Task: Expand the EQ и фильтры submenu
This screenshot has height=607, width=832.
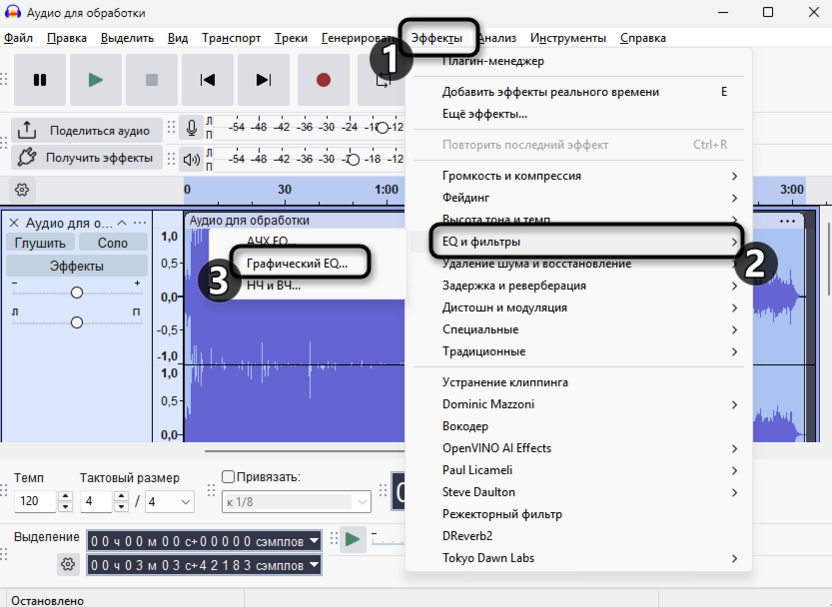Action: pyautogui.click(x=578, y=241)
